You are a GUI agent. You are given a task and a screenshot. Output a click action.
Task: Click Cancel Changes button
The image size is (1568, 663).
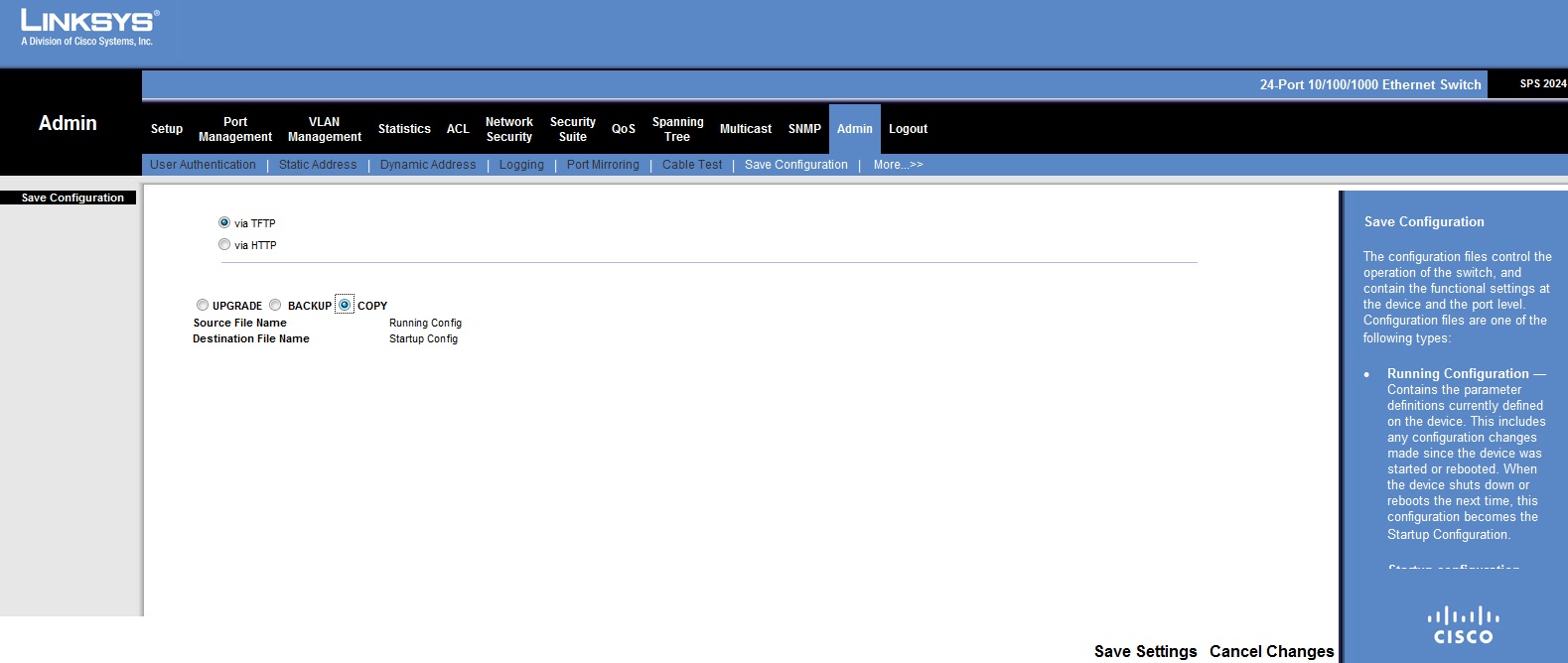[x=1271, y=651]
